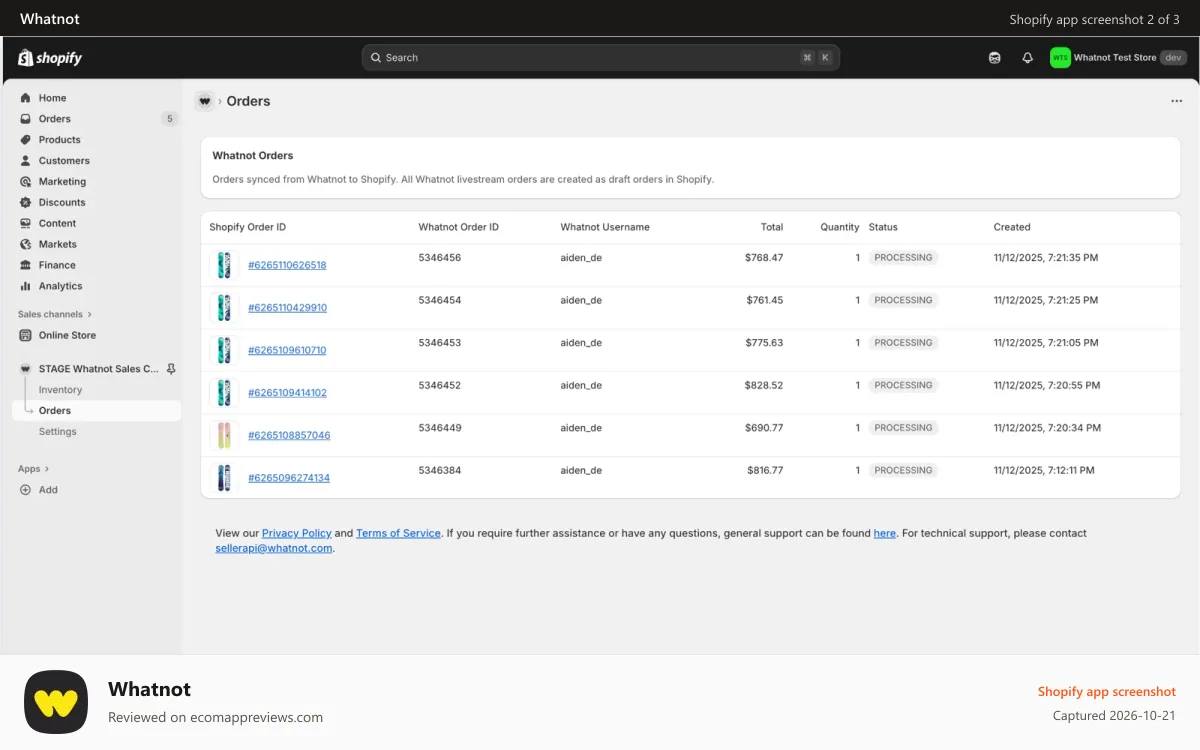Open order link #6265096274134
Image resolution: width=1200 pixels, height=750 pixels.
pos(289,478)
